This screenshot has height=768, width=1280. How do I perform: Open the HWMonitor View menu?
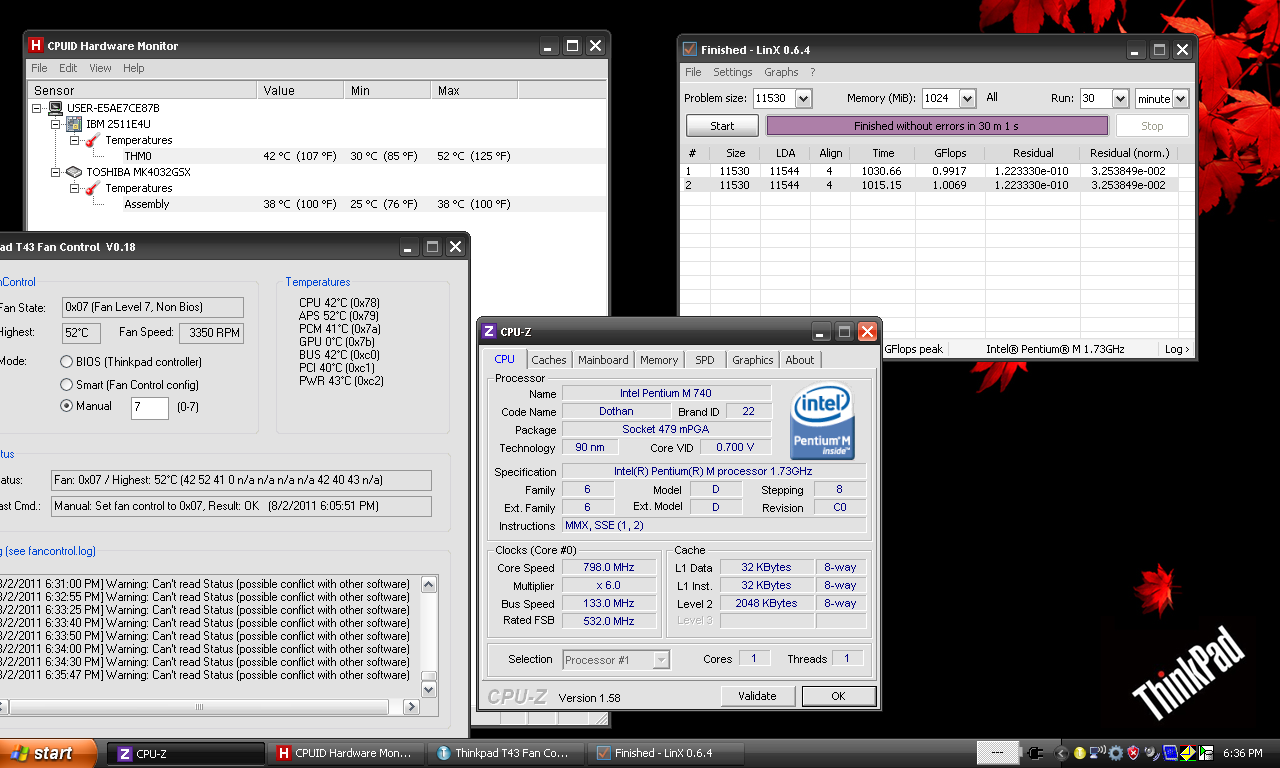(x=100, y=68)
